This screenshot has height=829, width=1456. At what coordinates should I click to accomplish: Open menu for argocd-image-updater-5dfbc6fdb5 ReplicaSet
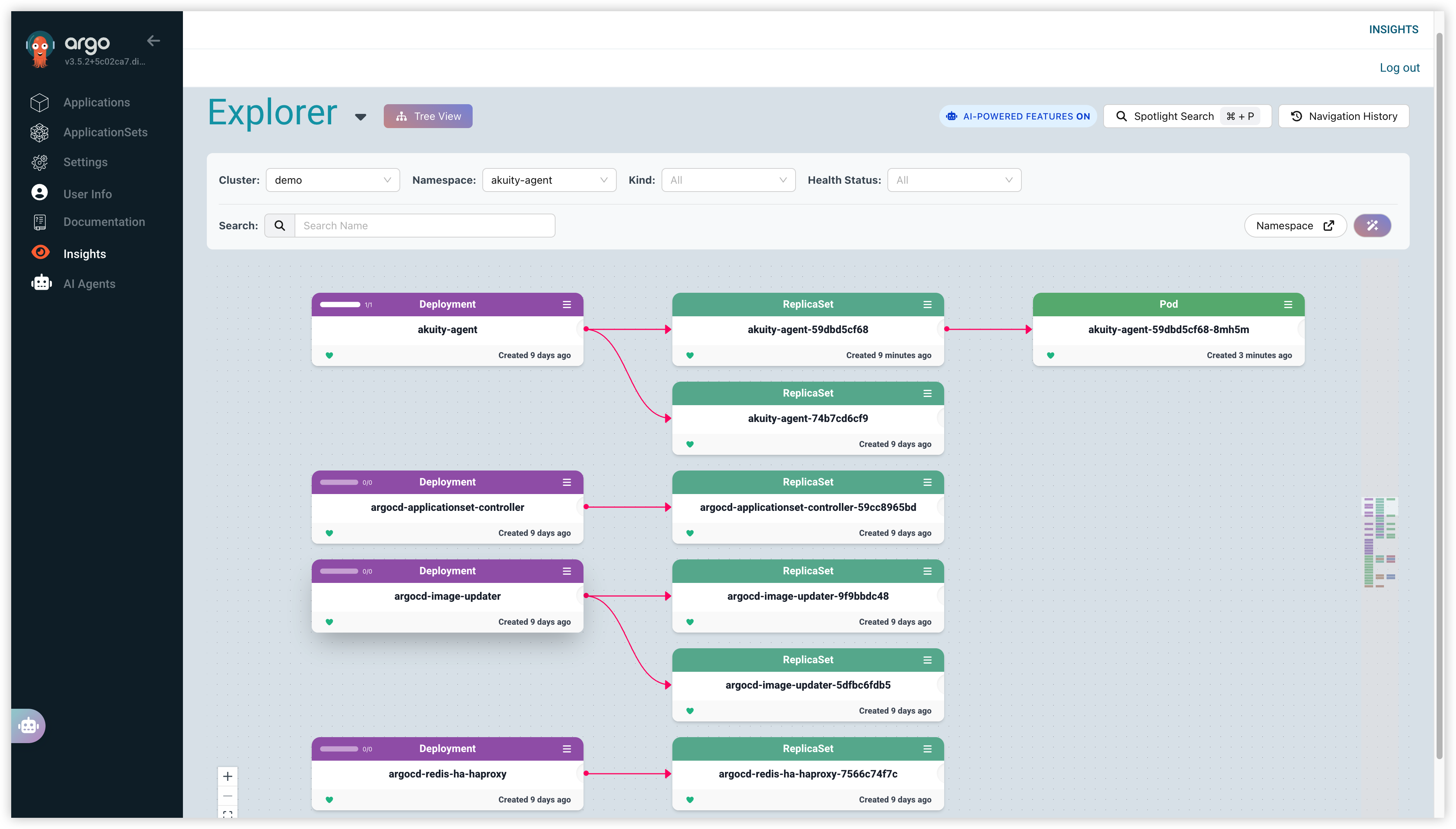(928, 660)
